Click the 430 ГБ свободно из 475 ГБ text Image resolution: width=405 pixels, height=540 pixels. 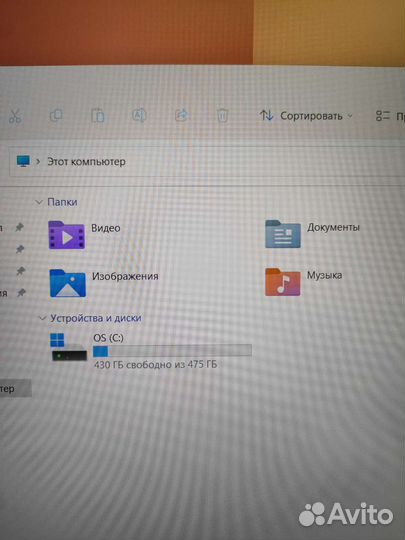click(155, 365)
